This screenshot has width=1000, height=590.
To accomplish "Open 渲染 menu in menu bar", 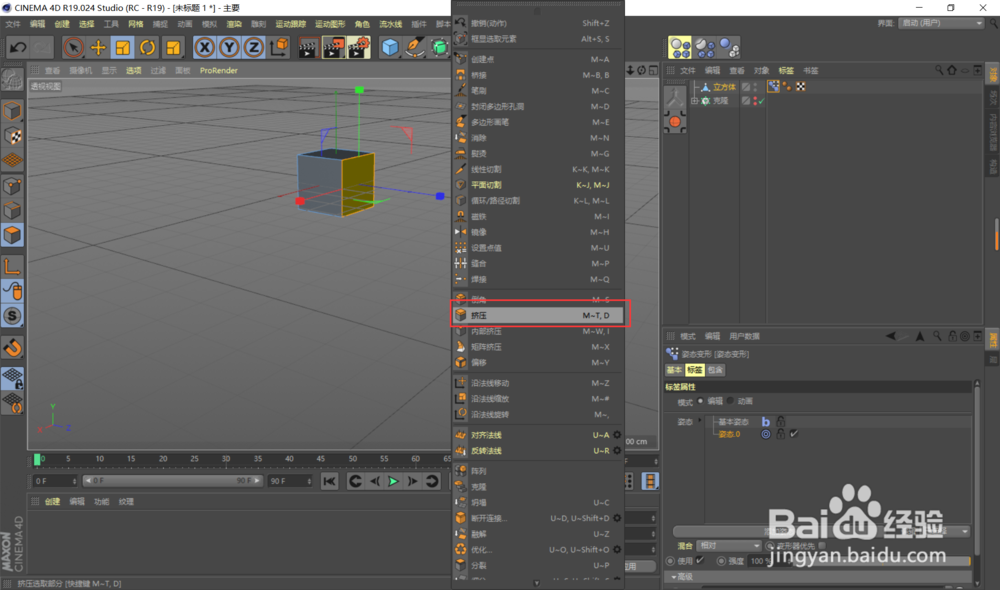I will coord(234,24).
